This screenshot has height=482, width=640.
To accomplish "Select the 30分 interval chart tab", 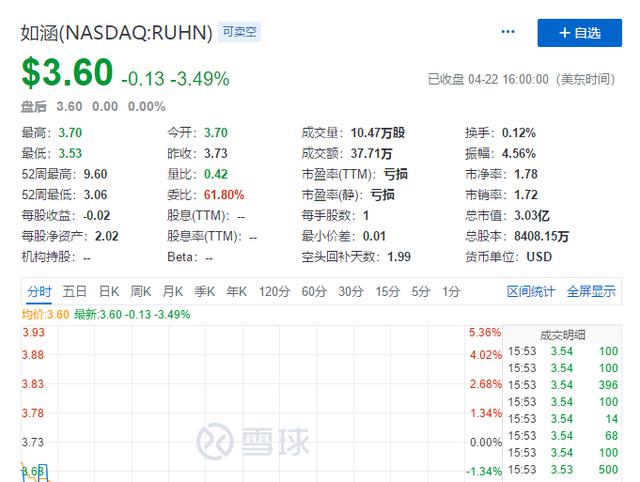I will [351, 291].
